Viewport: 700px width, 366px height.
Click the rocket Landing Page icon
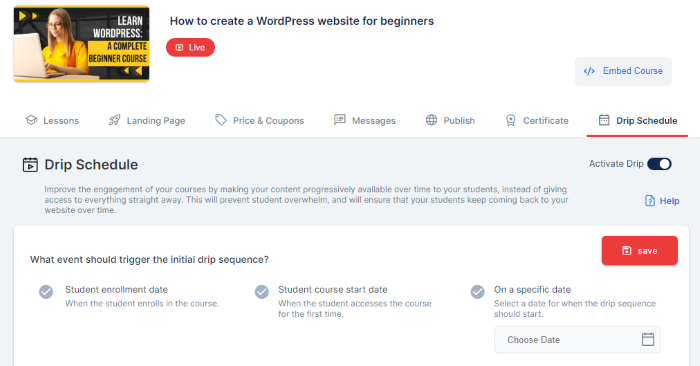(115, 120)
